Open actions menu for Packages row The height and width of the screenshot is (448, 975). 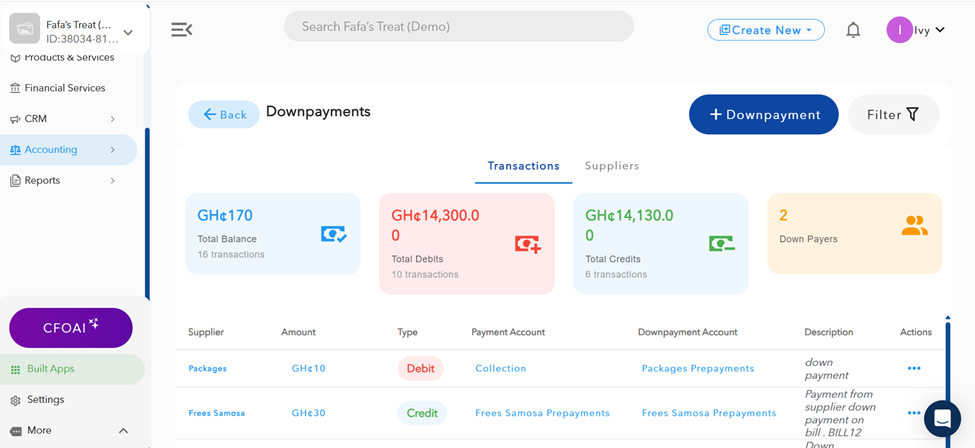tap(914, 368)
